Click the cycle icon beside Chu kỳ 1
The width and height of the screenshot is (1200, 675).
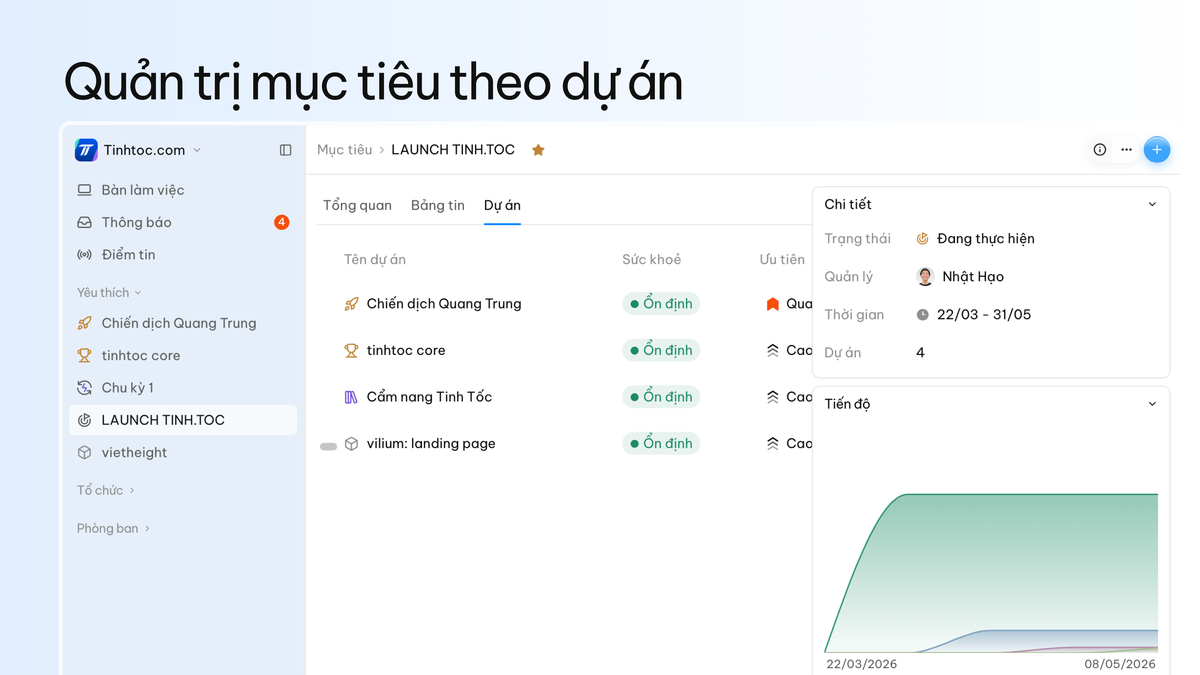coord(85,388)
